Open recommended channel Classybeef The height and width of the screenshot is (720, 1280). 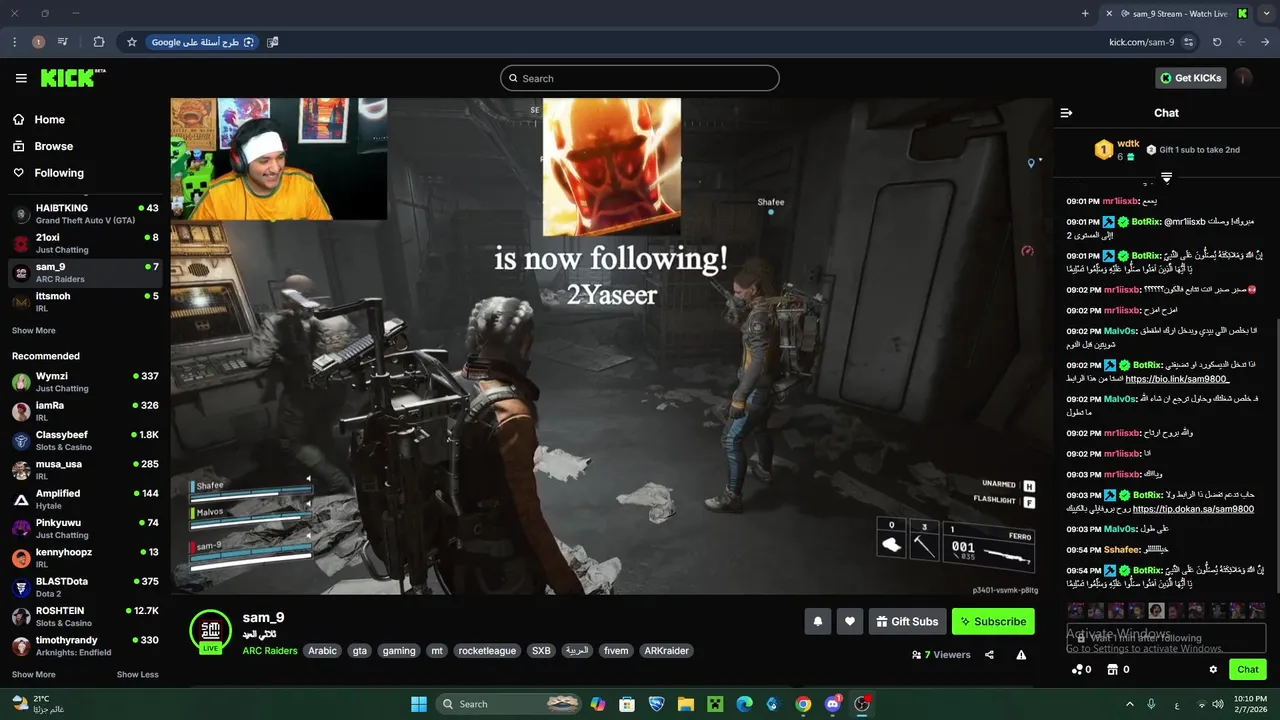point(85,441)
